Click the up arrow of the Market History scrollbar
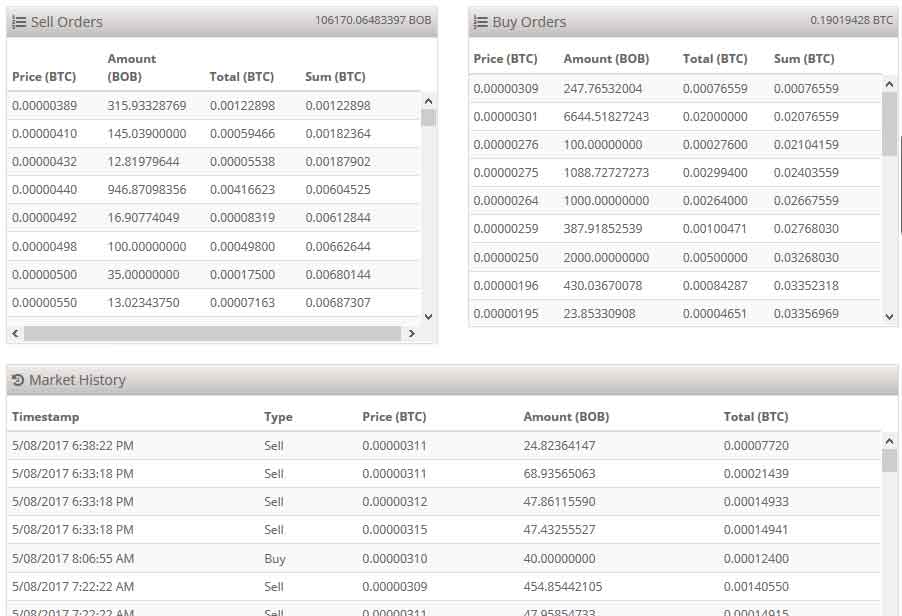902x616 pixels. coord(889,442)
